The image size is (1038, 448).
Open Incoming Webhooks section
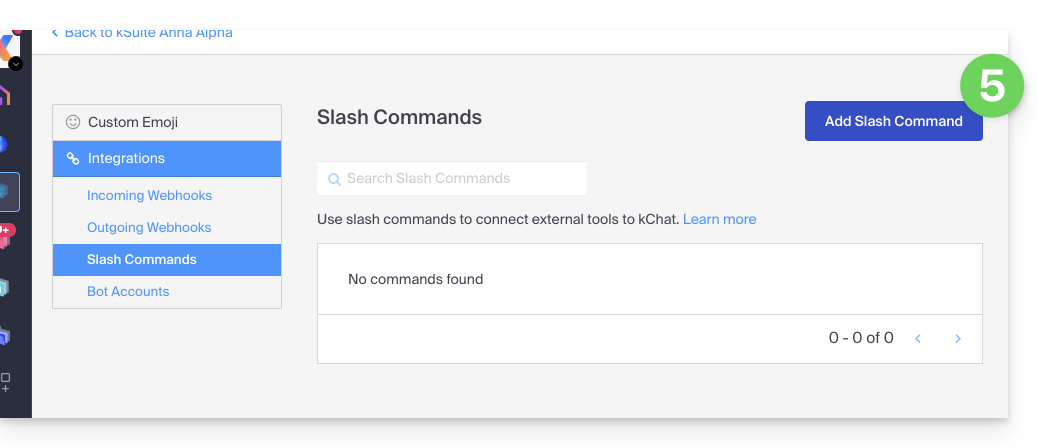[149, 195]
